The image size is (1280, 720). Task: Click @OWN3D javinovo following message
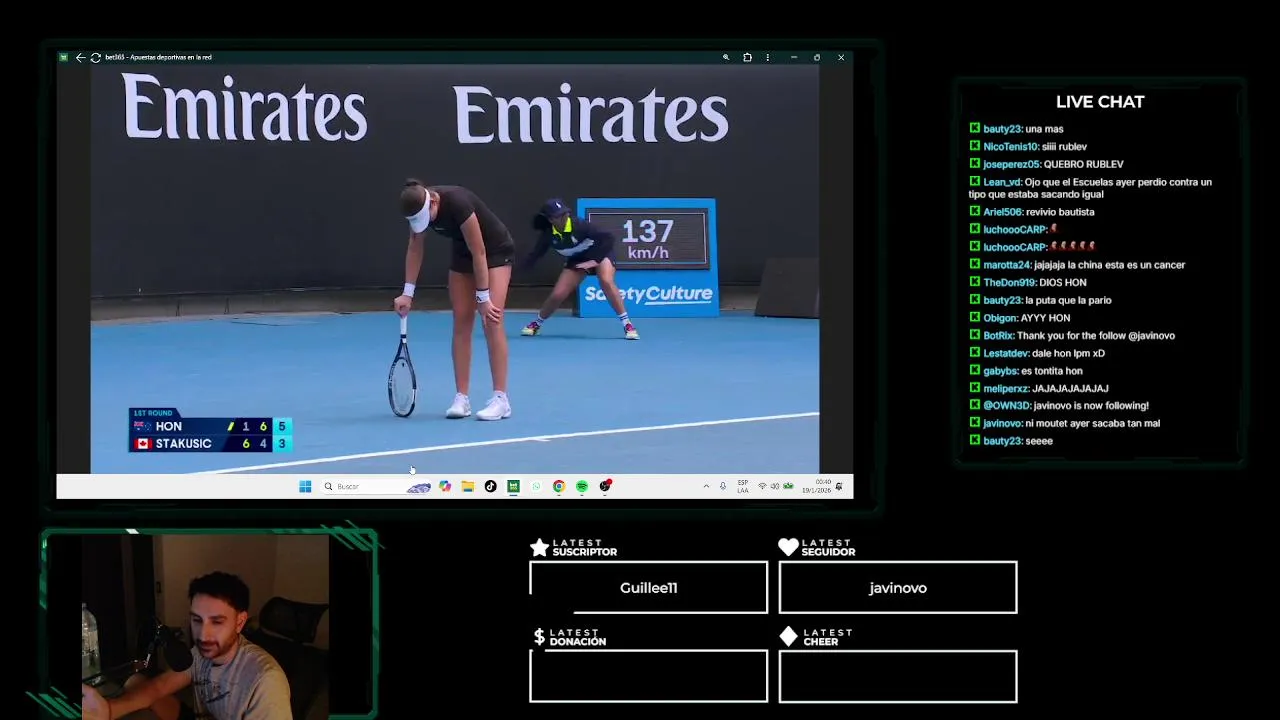(1059, 406)
